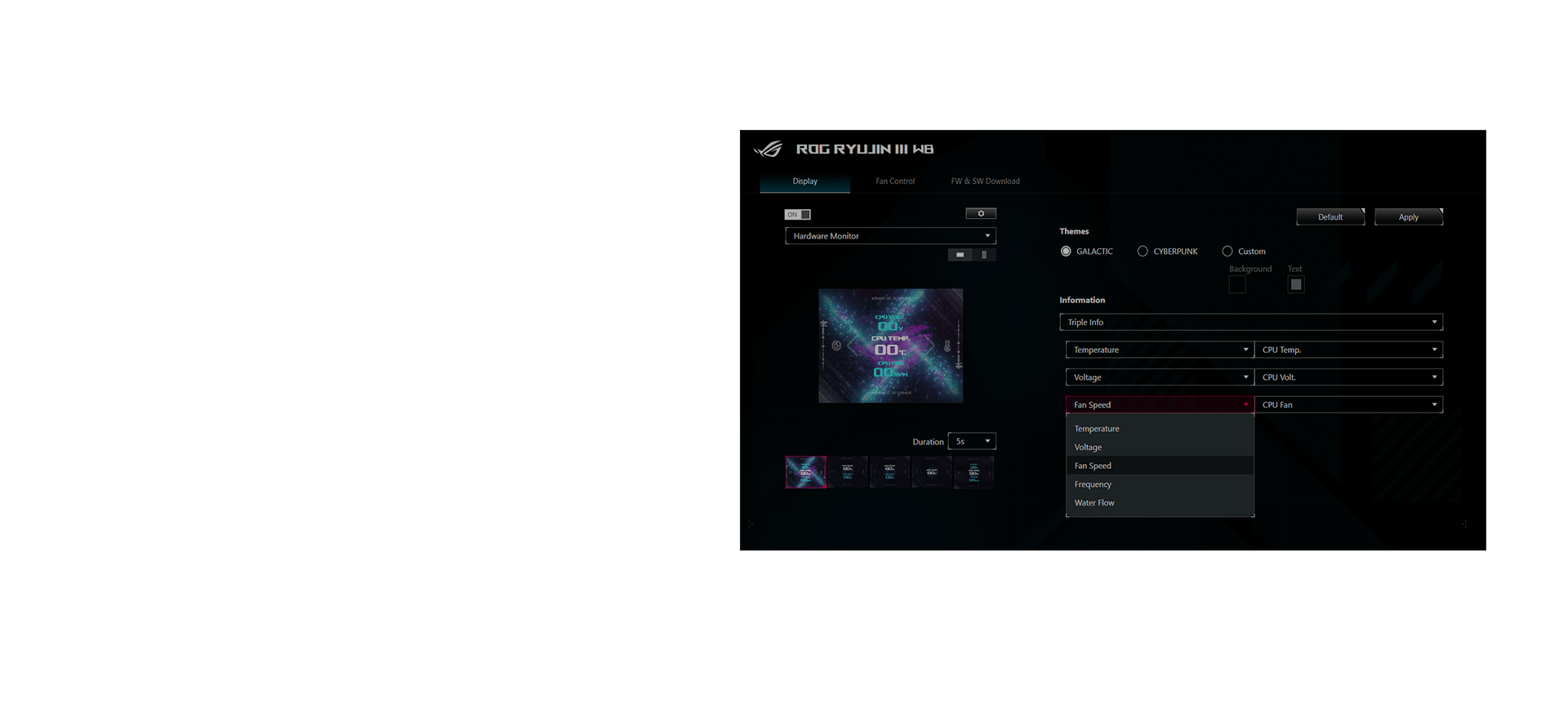Screen dimensions: 1568x727
Task: Open the FW & SW Download tab
Action: (x=985, y=181)
